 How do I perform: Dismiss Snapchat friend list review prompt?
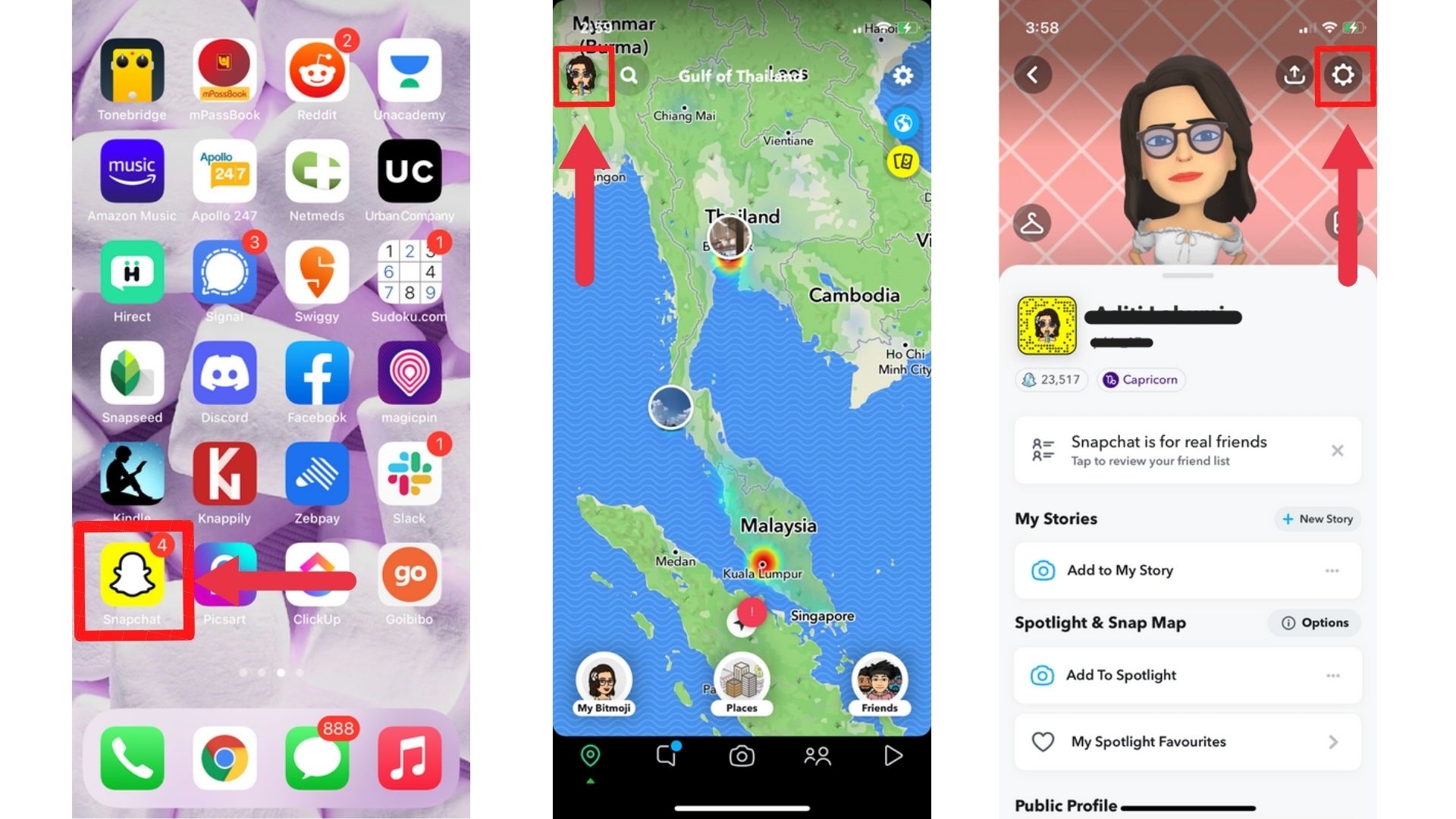[1337, 449]
